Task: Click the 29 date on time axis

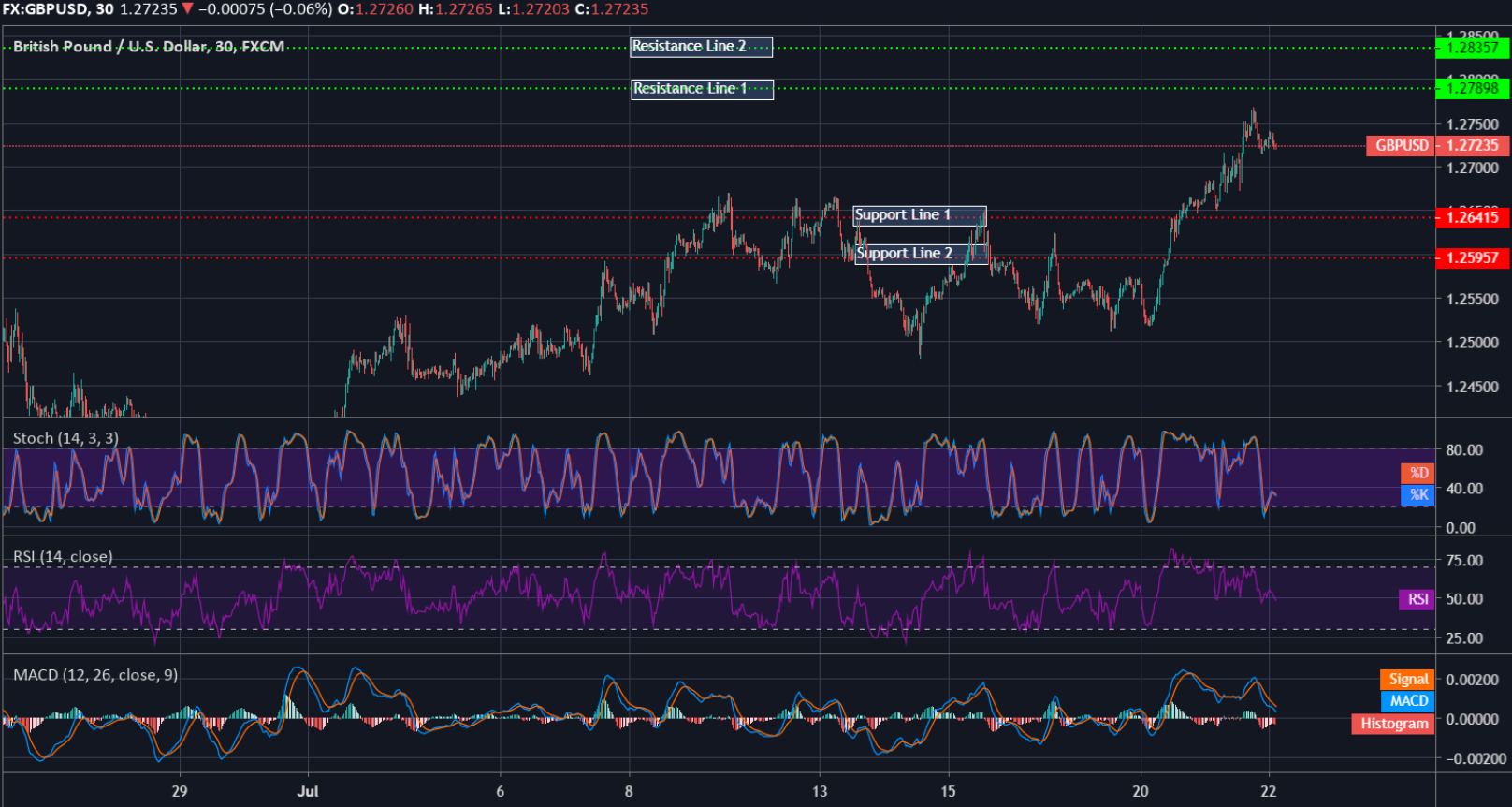Action: click(180, 791)
